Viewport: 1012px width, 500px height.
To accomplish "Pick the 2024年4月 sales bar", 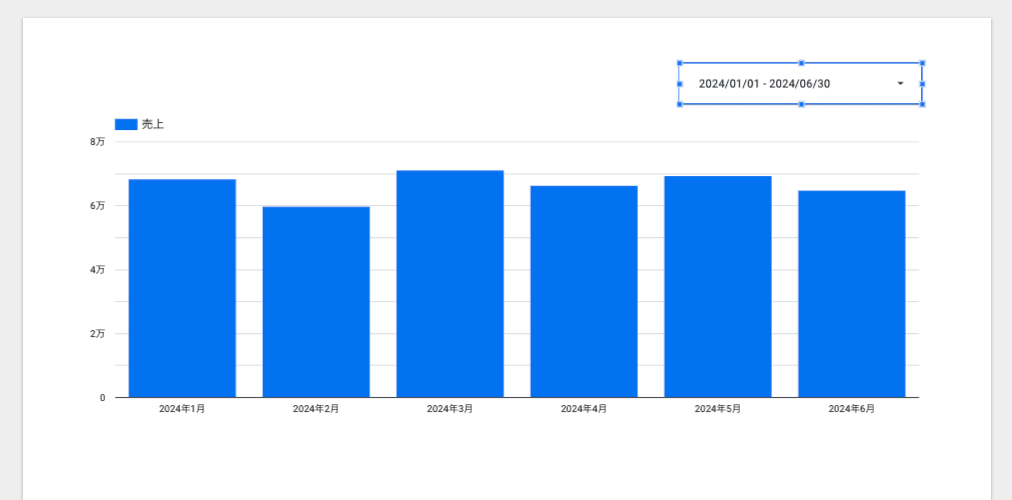I will coord(584,291).
